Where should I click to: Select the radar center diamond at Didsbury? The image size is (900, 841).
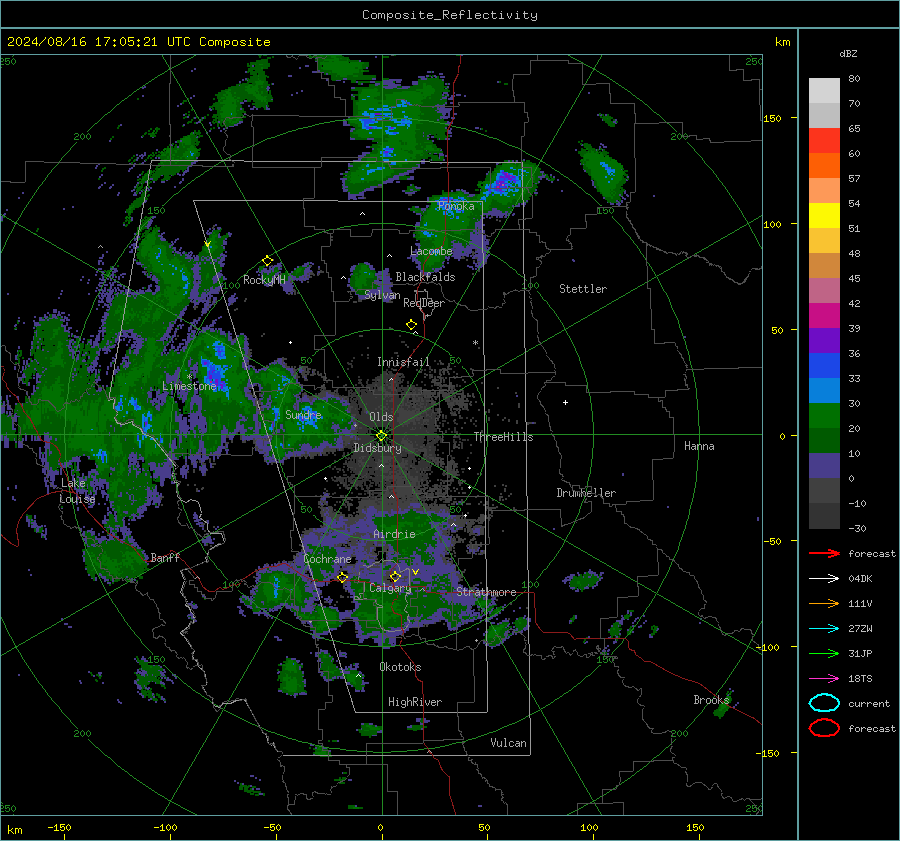[x=381, y=436]
